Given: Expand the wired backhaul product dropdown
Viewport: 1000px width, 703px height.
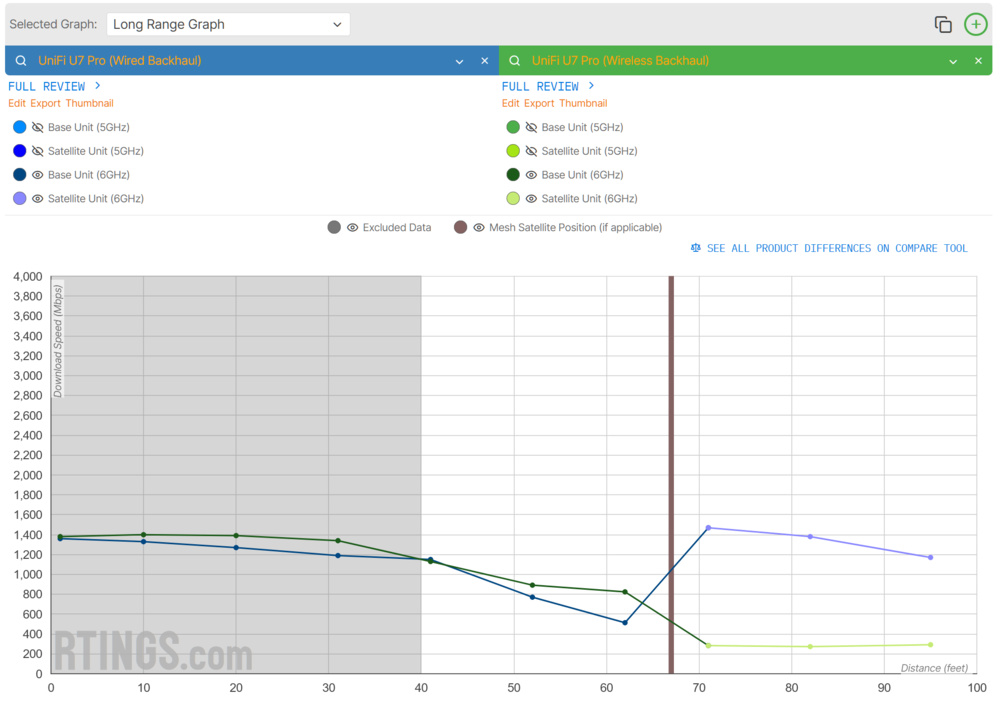Looking at the screenshot, I should tap(458, 60).
